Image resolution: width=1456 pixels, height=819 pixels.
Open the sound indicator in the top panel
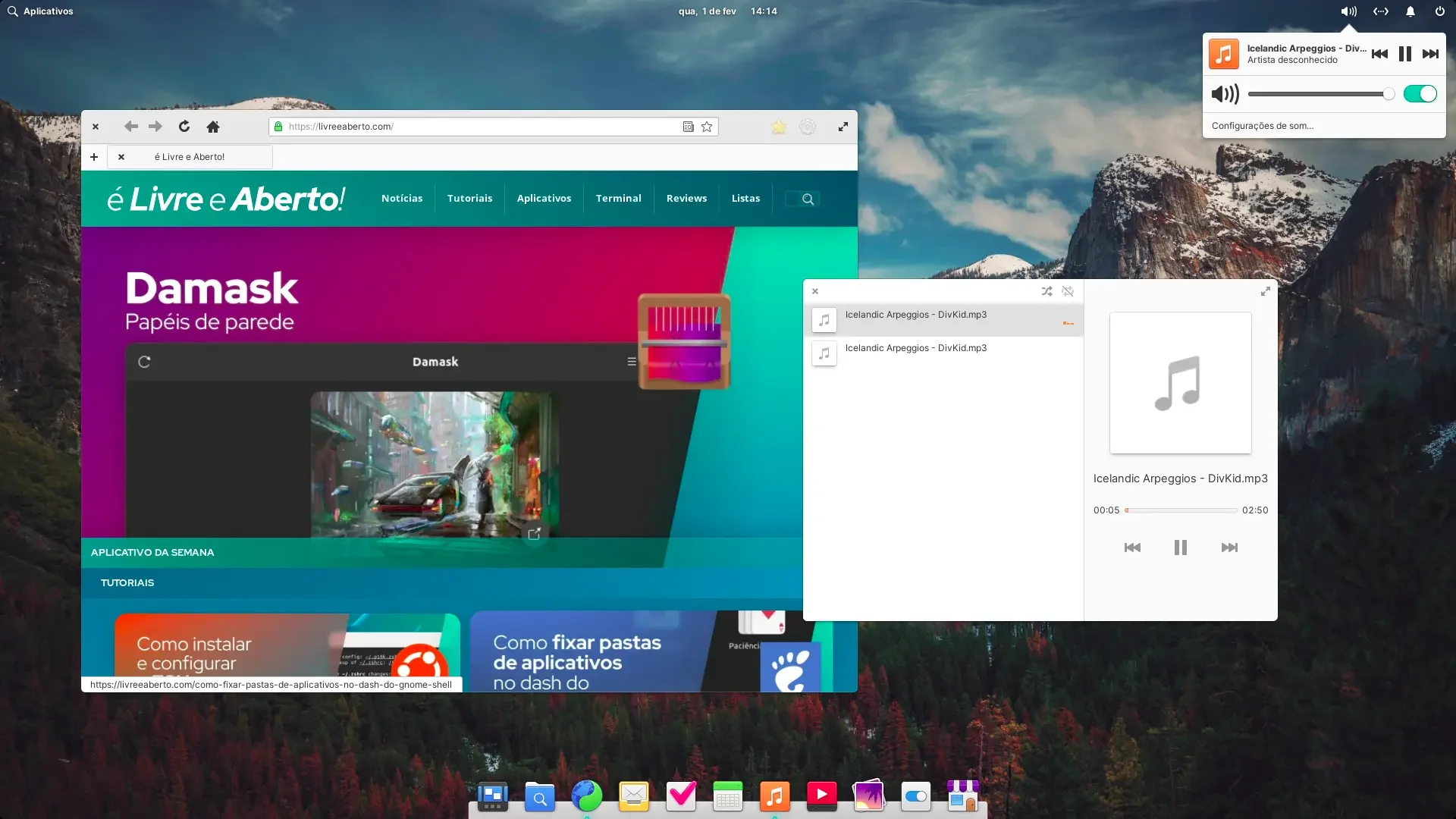point(1348,11)
